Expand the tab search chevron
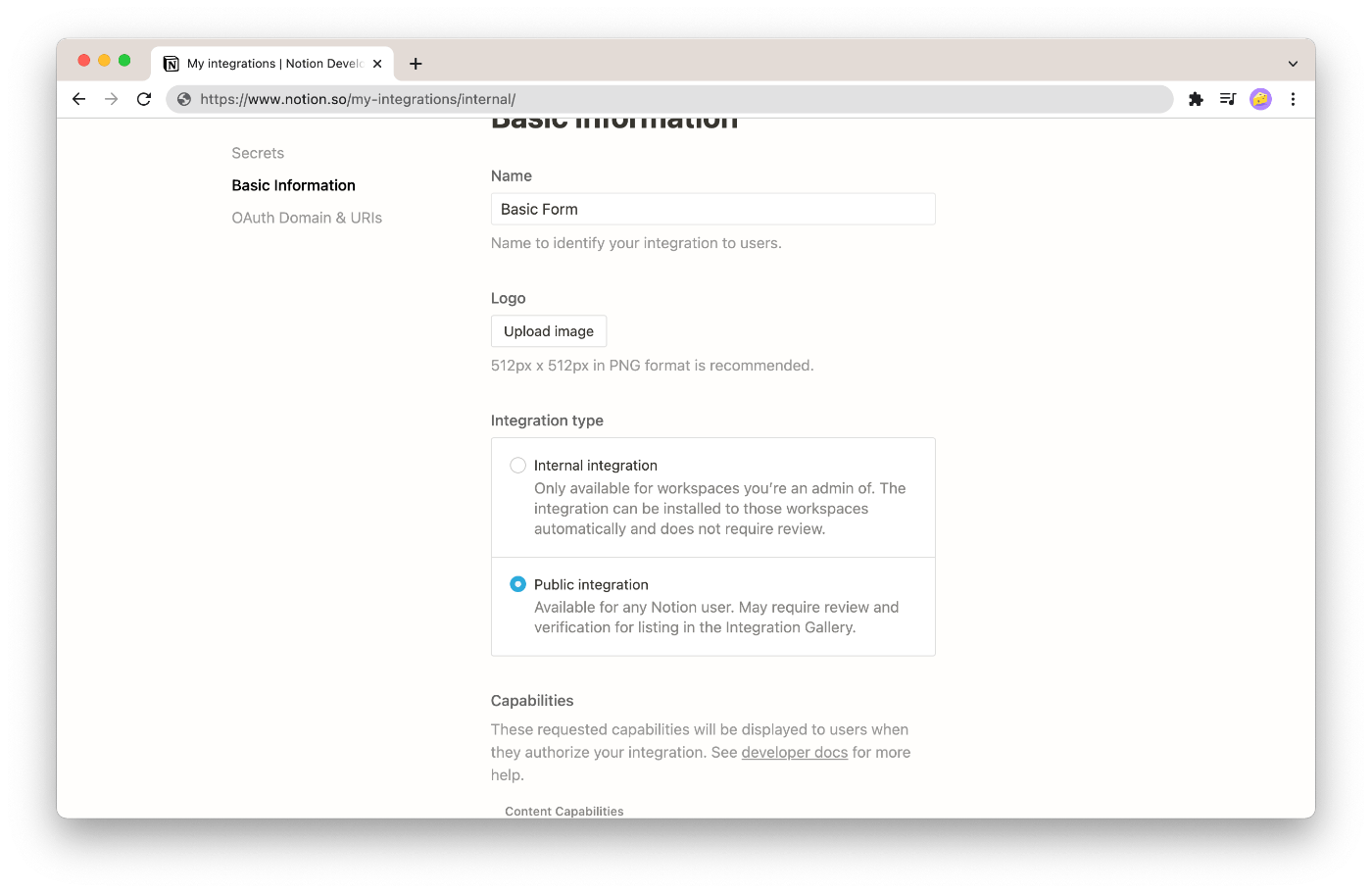The width and height of the screenshot is (1372, 893). tap(1293, 64)
